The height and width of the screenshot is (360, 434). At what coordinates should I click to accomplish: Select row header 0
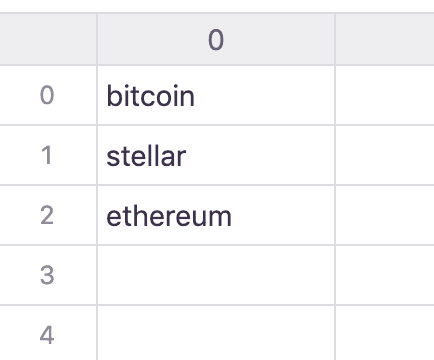(48, 95)
